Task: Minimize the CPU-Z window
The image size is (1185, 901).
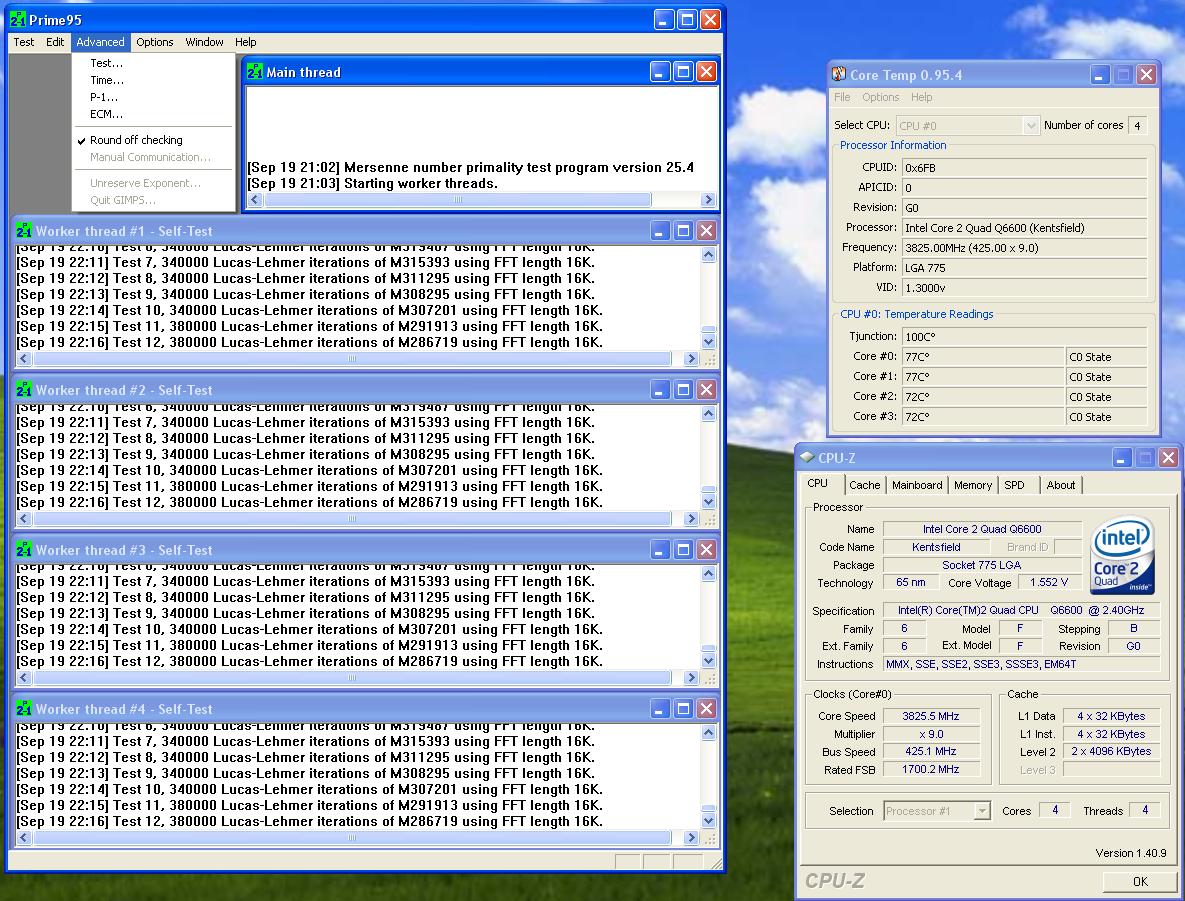Action: [1122, 457]
